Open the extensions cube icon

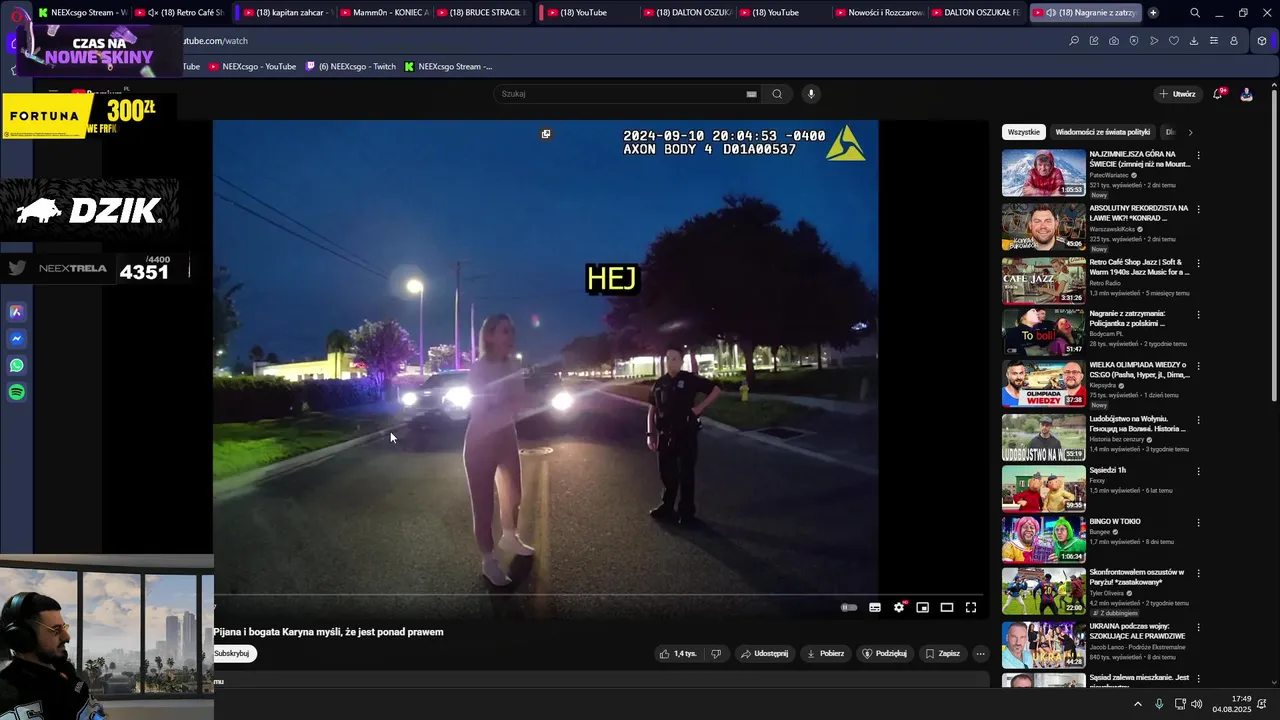1262,41
